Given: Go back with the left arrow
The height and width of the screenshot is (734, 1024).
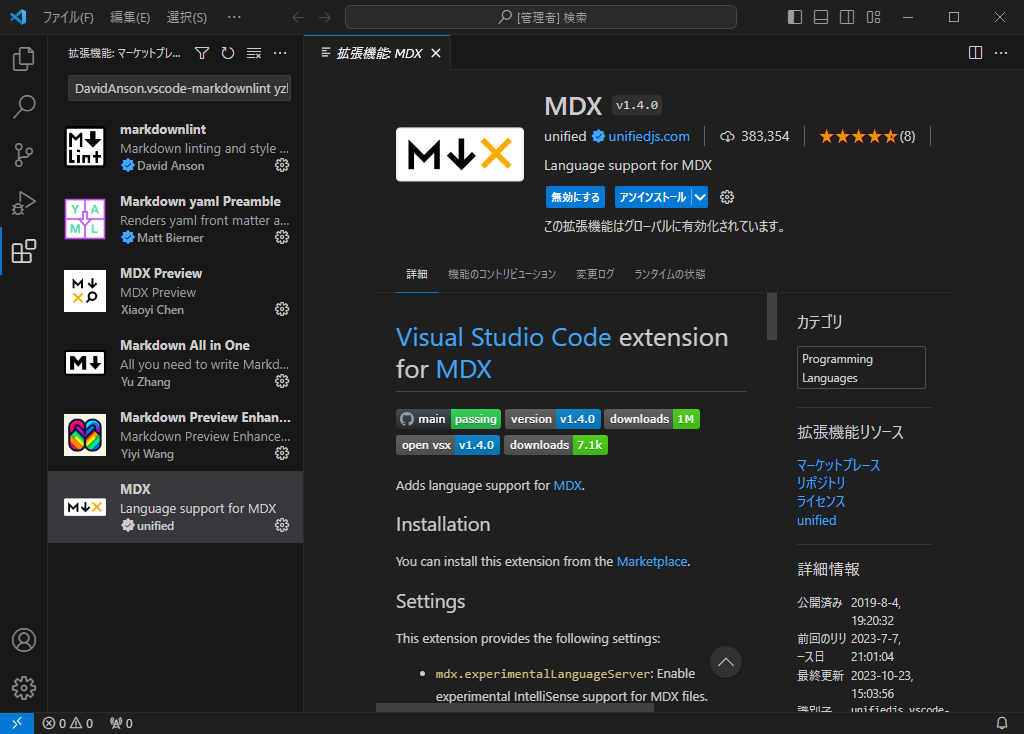Looking at the screenshot, I should coord(298,17).
